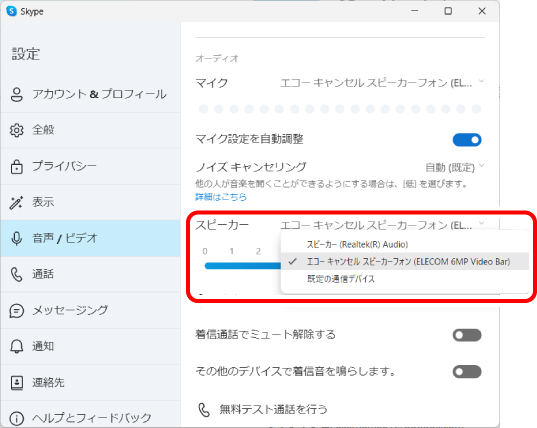Switch to 表示 settings
537x428 pixels.
click(x=90, y=202)
